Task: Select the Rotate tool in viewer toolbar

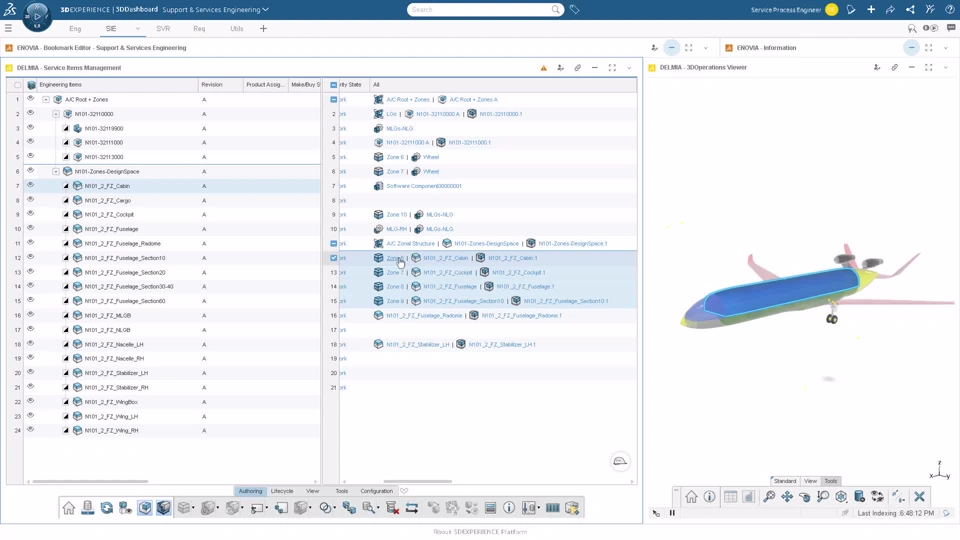Action: (804, 497)
